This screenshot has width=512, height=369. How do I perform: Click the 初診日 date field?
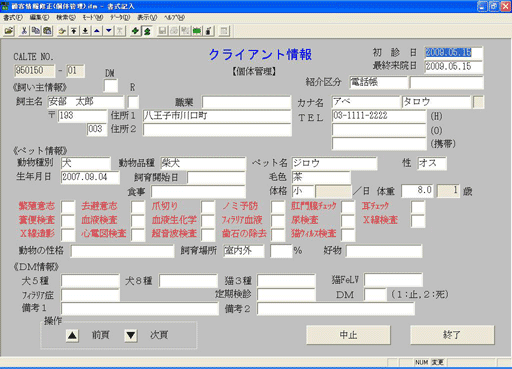[453, 53]
